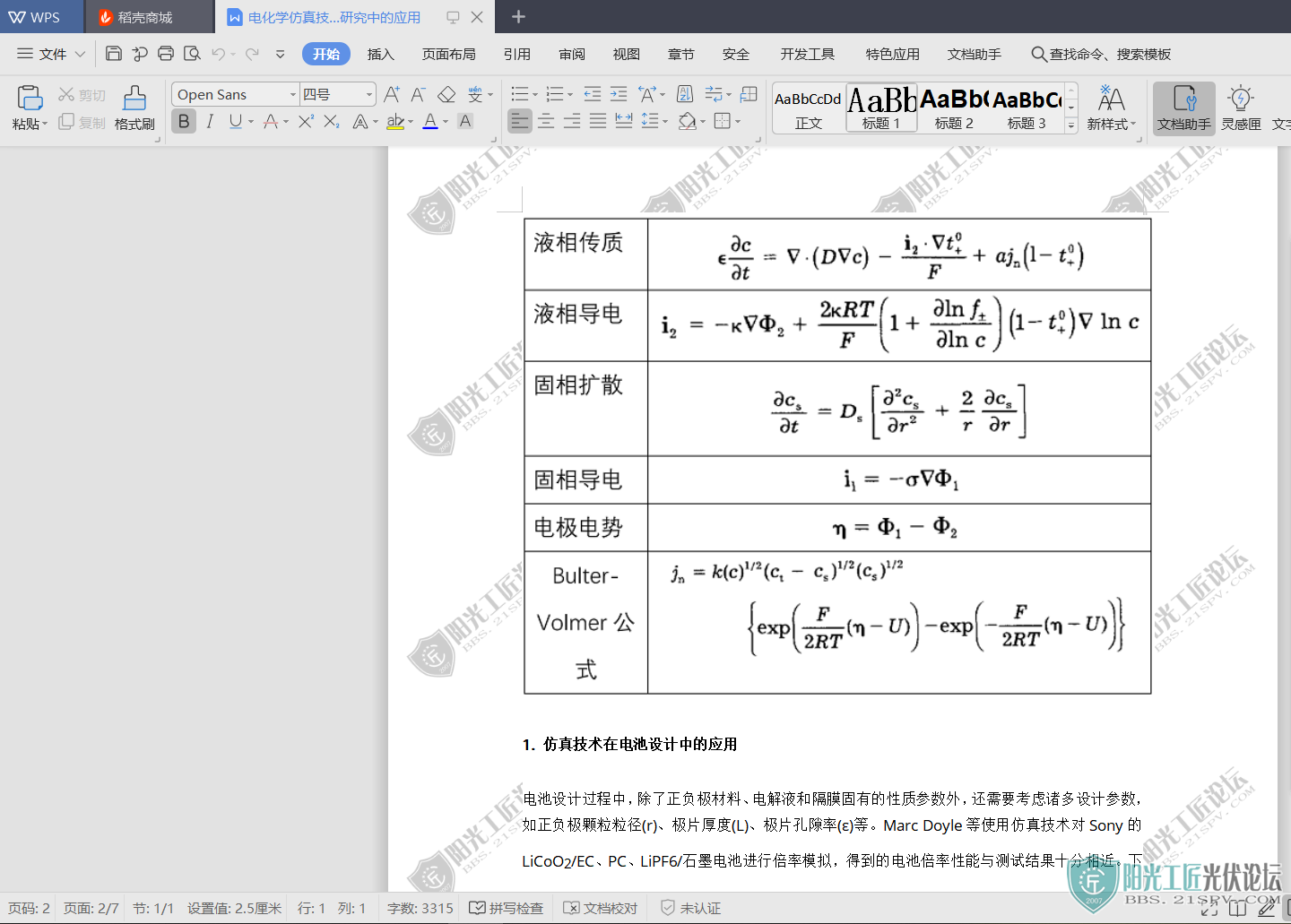Screen dimensions: 1291x924
Task: Toggle Bold formatting
Action: pyautogui.click(x=184, y=121)
